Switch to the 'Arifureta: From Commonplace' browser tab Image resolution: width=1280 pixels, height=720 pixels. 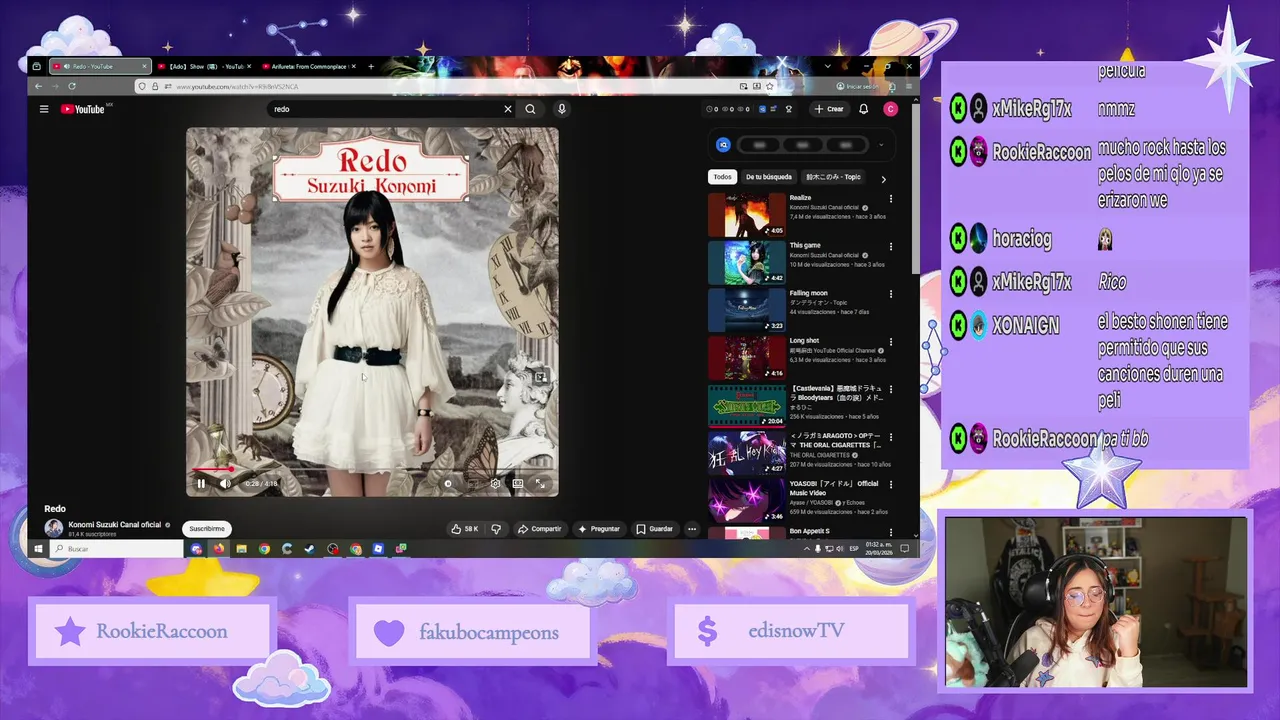(308, 66)
